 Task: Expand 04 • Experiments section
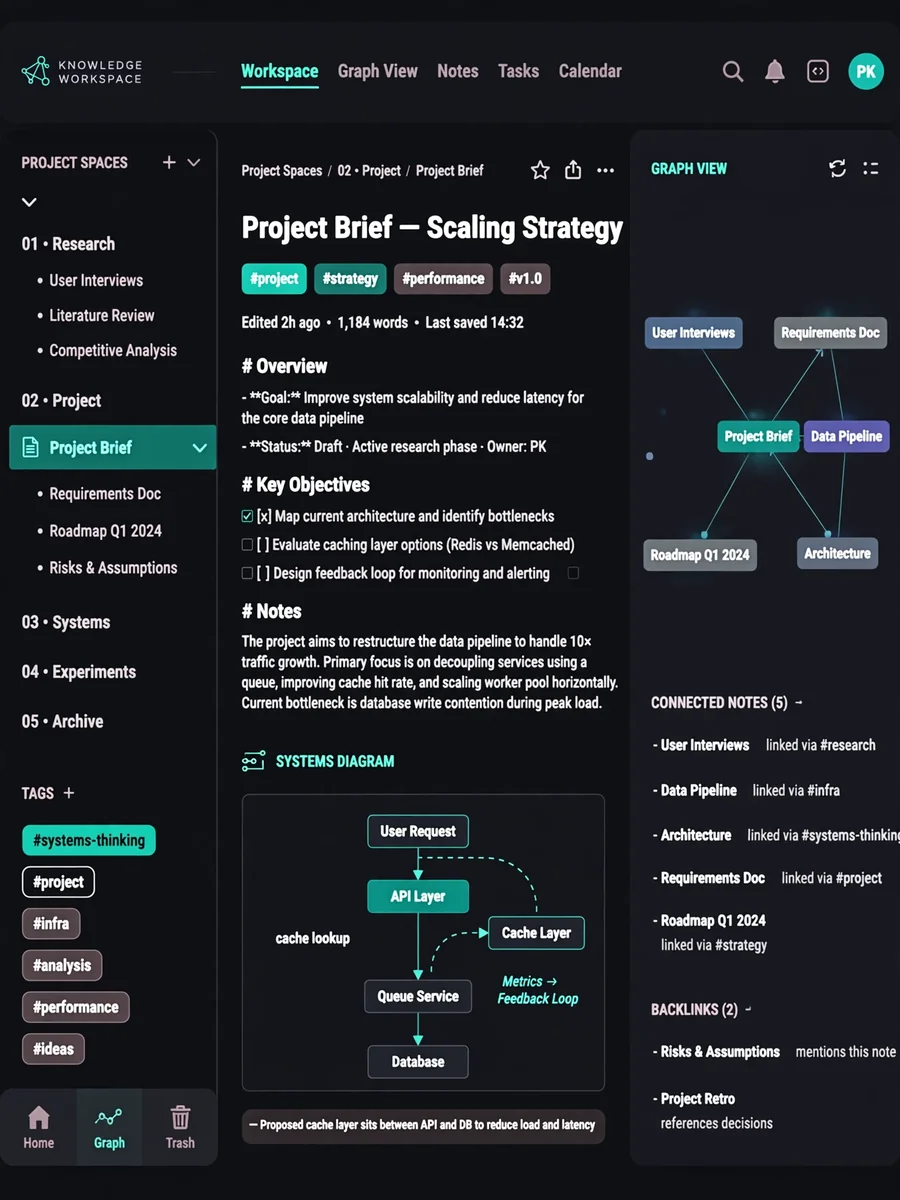tap(79, 672)
